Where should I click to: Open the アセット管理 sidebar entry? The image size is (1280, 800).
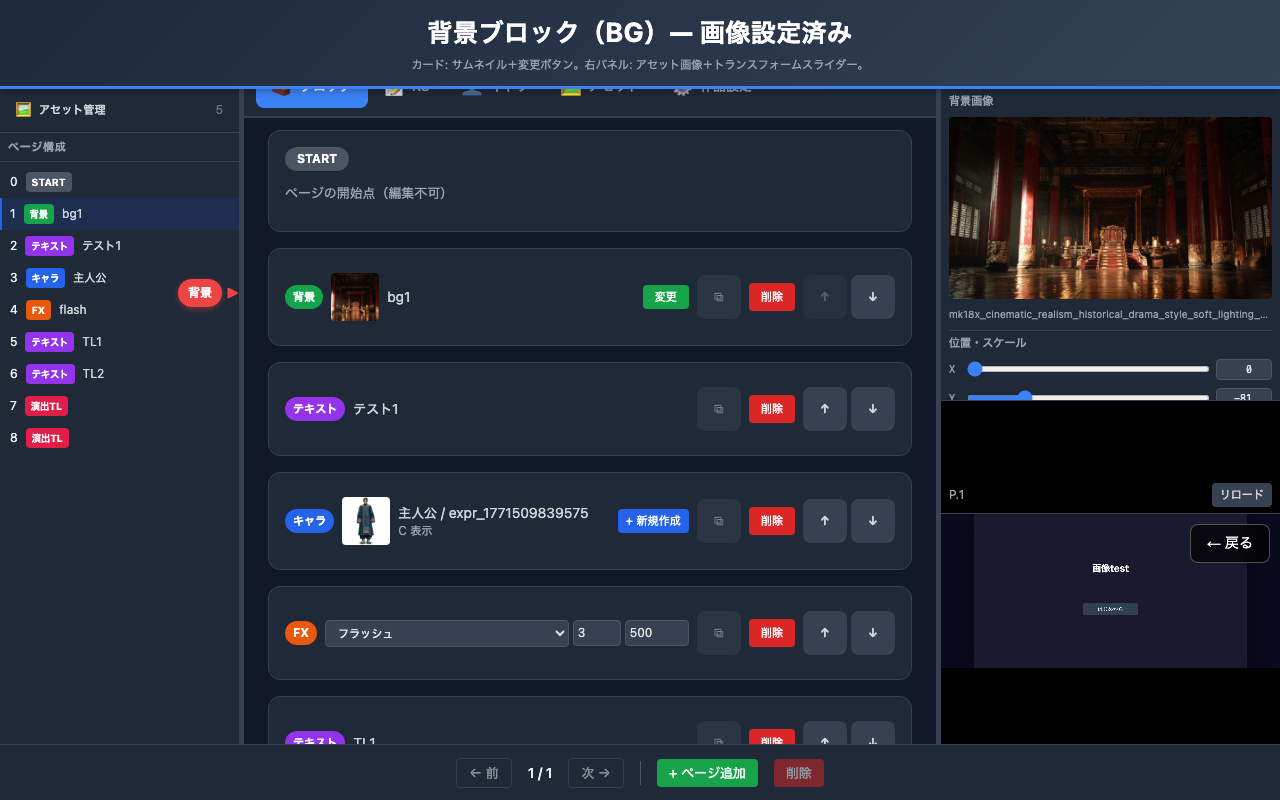[119, 110]
